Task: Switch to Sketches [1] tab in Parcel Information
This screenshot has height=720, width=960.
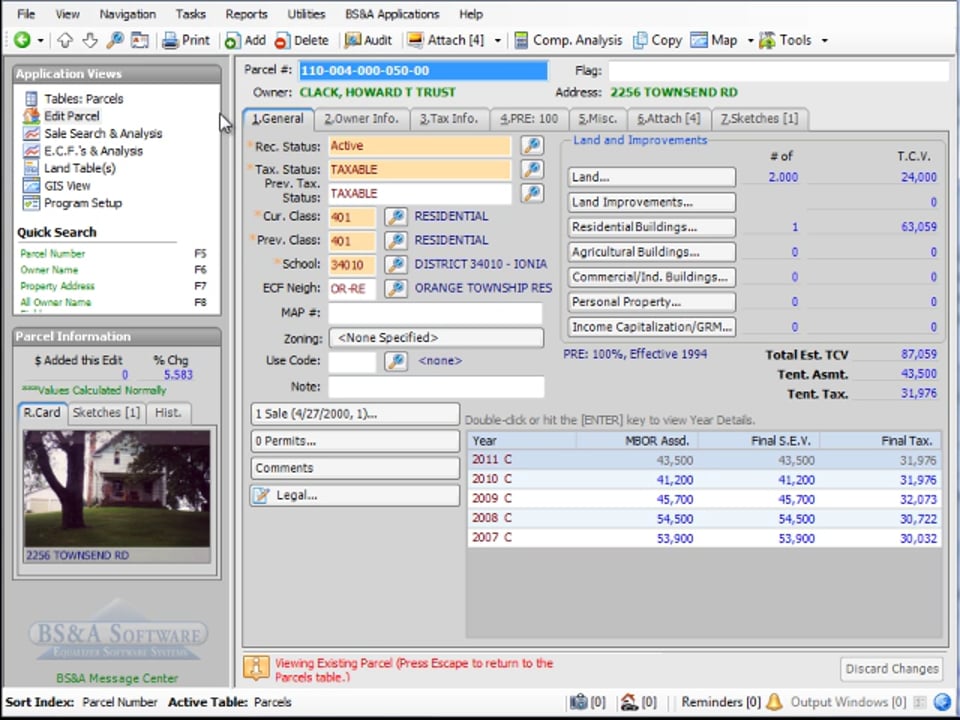Action: pos(106,413)
